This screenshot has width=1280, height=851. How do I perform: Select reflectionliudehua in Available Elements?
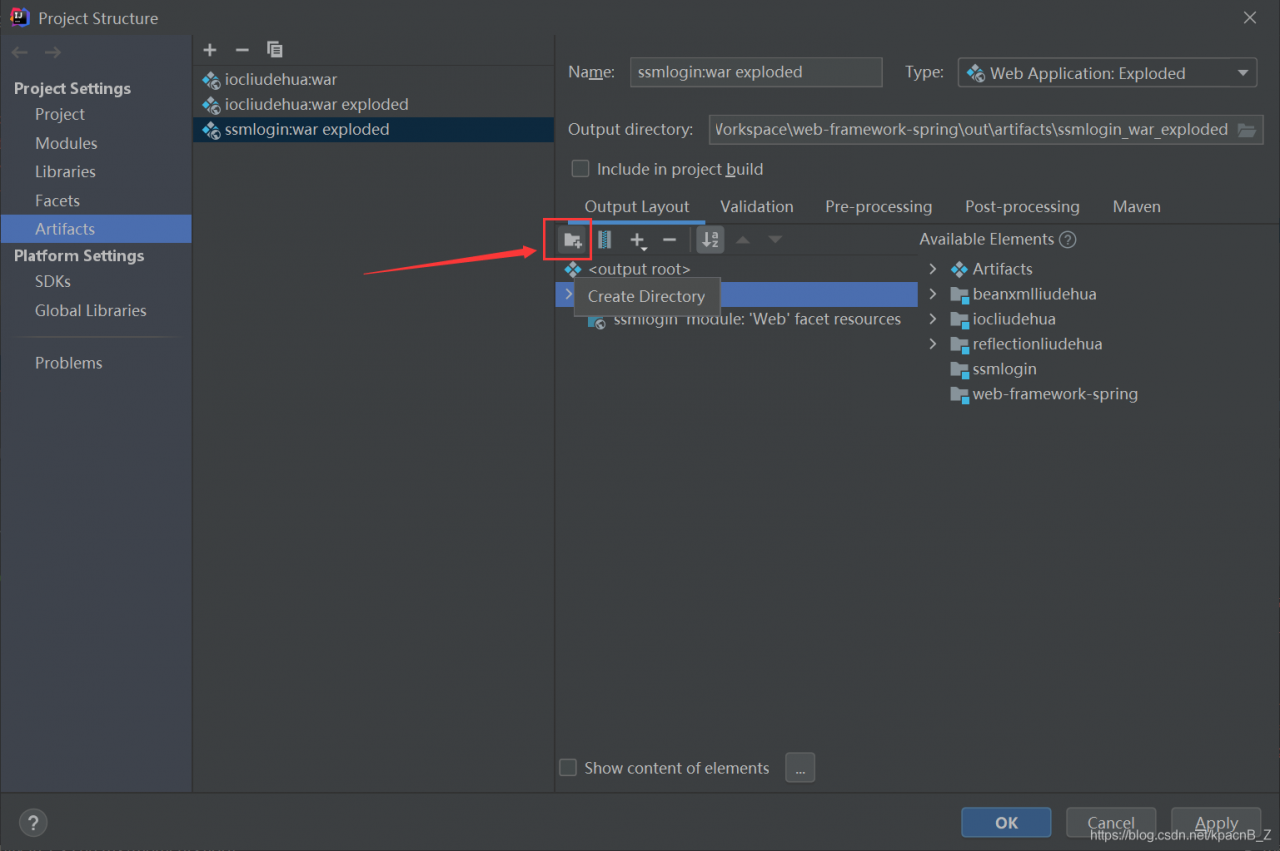(x=1037, y=344)
